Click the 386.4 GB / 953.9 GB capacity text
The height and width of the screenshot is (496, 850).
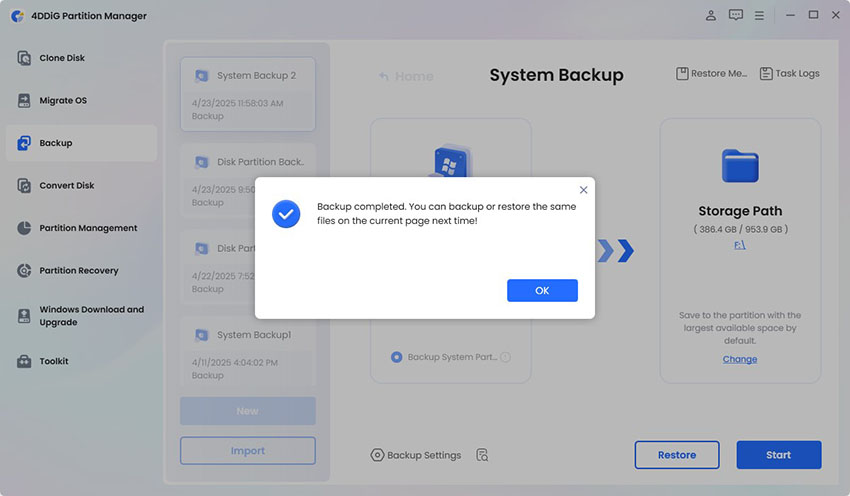coord(740,229)
